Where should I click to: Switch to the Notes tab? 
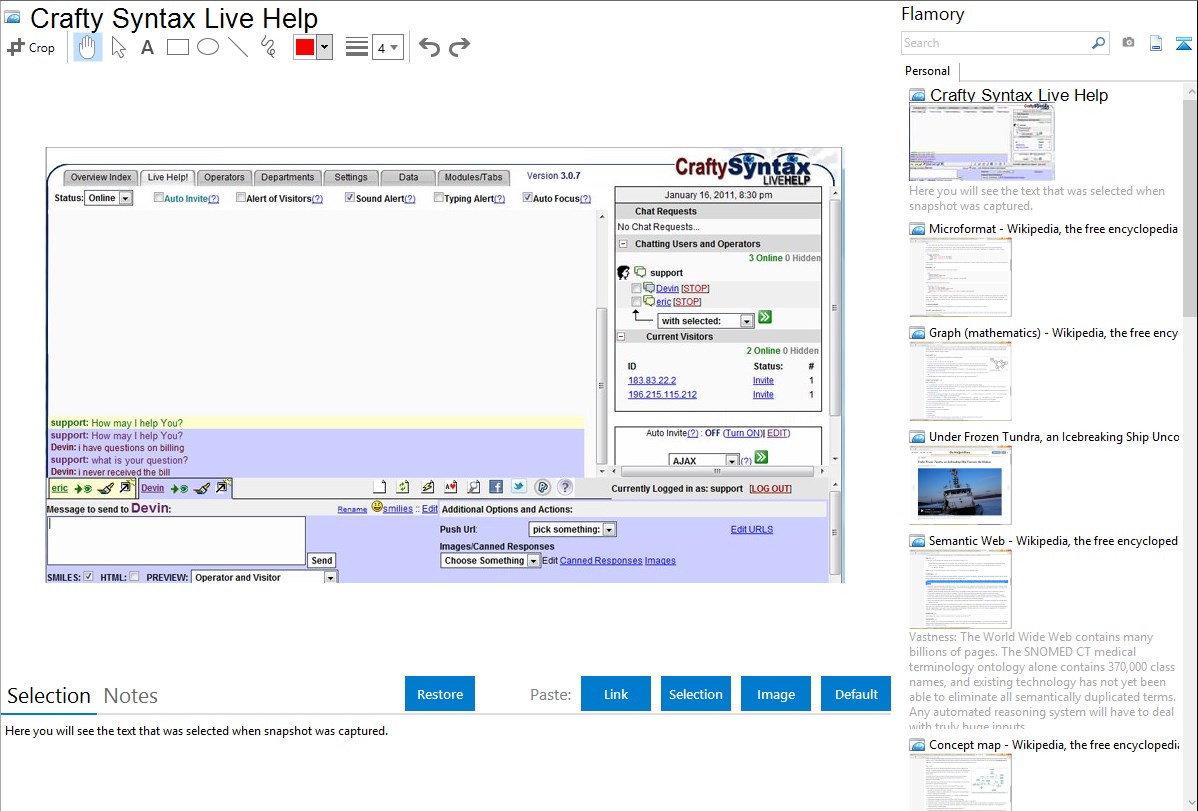tap(131, 696)
